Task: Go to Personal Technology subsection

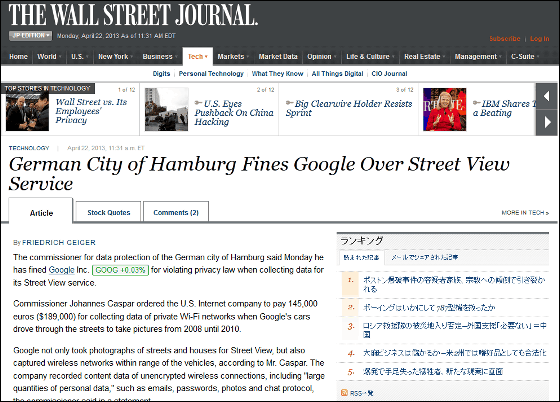Action: tap(211, 74)
